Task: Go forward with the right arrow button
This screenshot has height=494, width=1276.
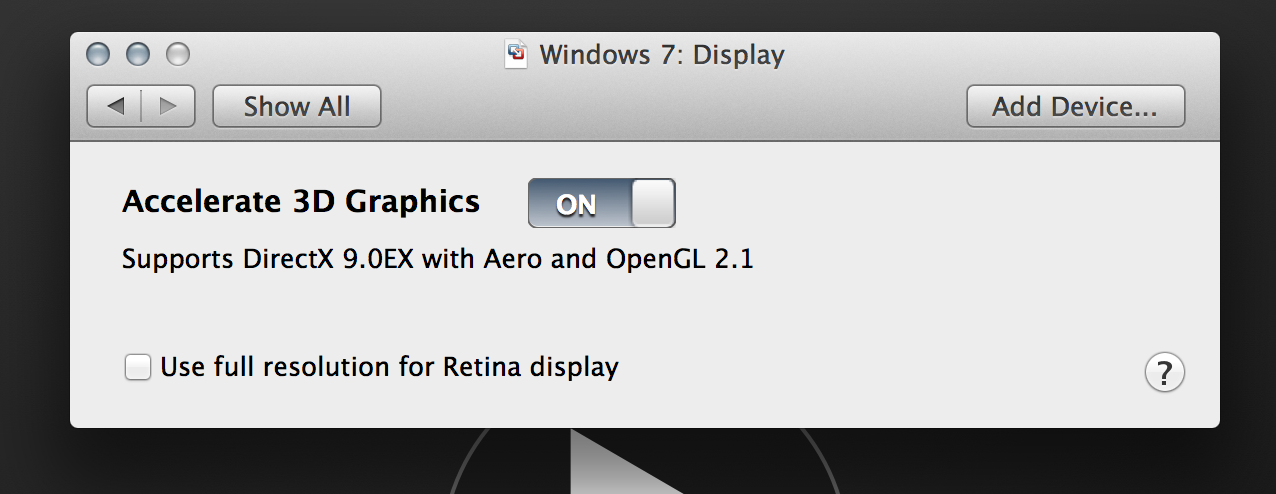Action: click(168, 106)
